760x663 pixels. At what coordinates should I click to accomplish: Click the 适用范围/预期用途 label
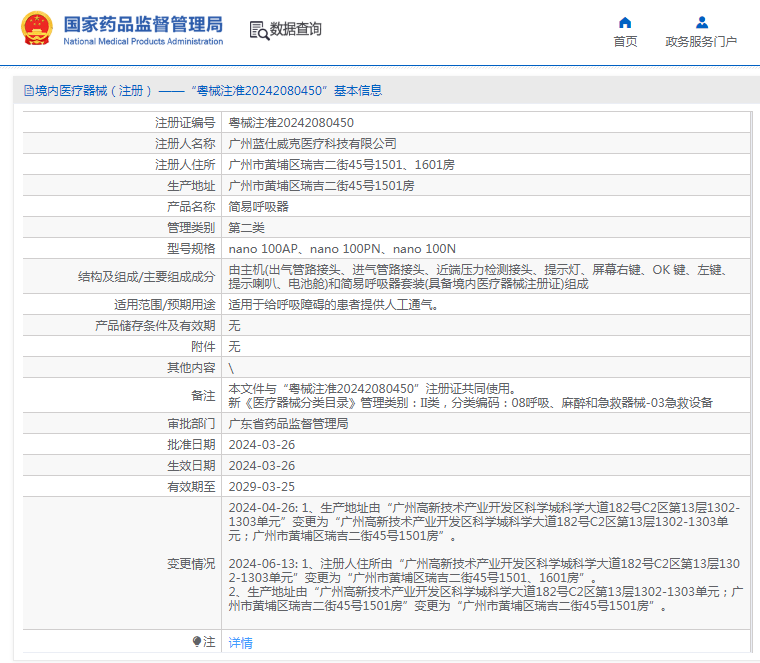point(164,304)
